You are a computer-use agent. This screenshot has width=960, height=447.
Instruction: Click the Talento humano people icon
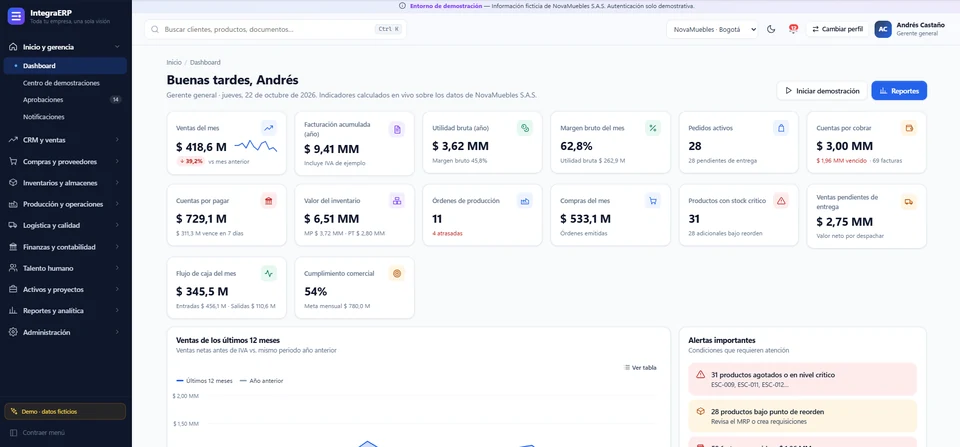pyautogui.click(x=13, y=268)
